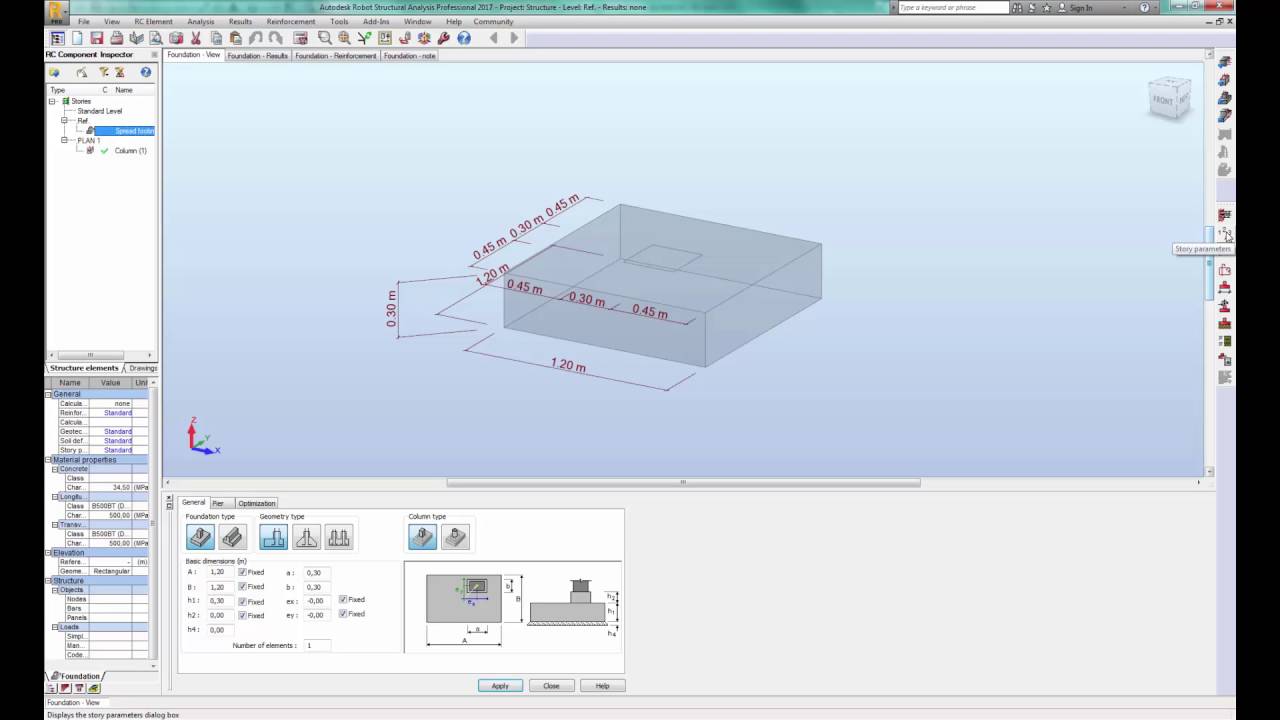The width and height of the screenshot is (1280, 720).
Task: Select Column (1) in the inspector tree
Action: click(130, 151)
